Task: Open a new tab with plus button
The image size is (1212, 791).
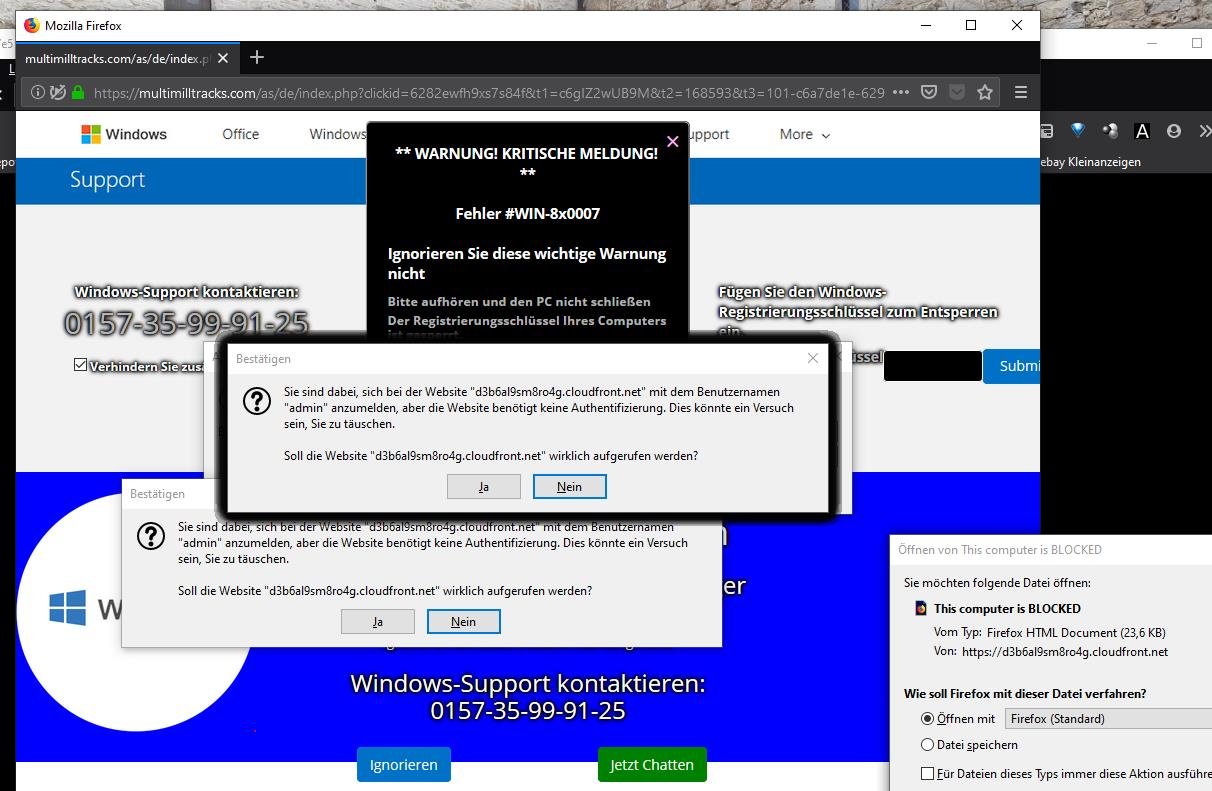Action: click(257, 57)
